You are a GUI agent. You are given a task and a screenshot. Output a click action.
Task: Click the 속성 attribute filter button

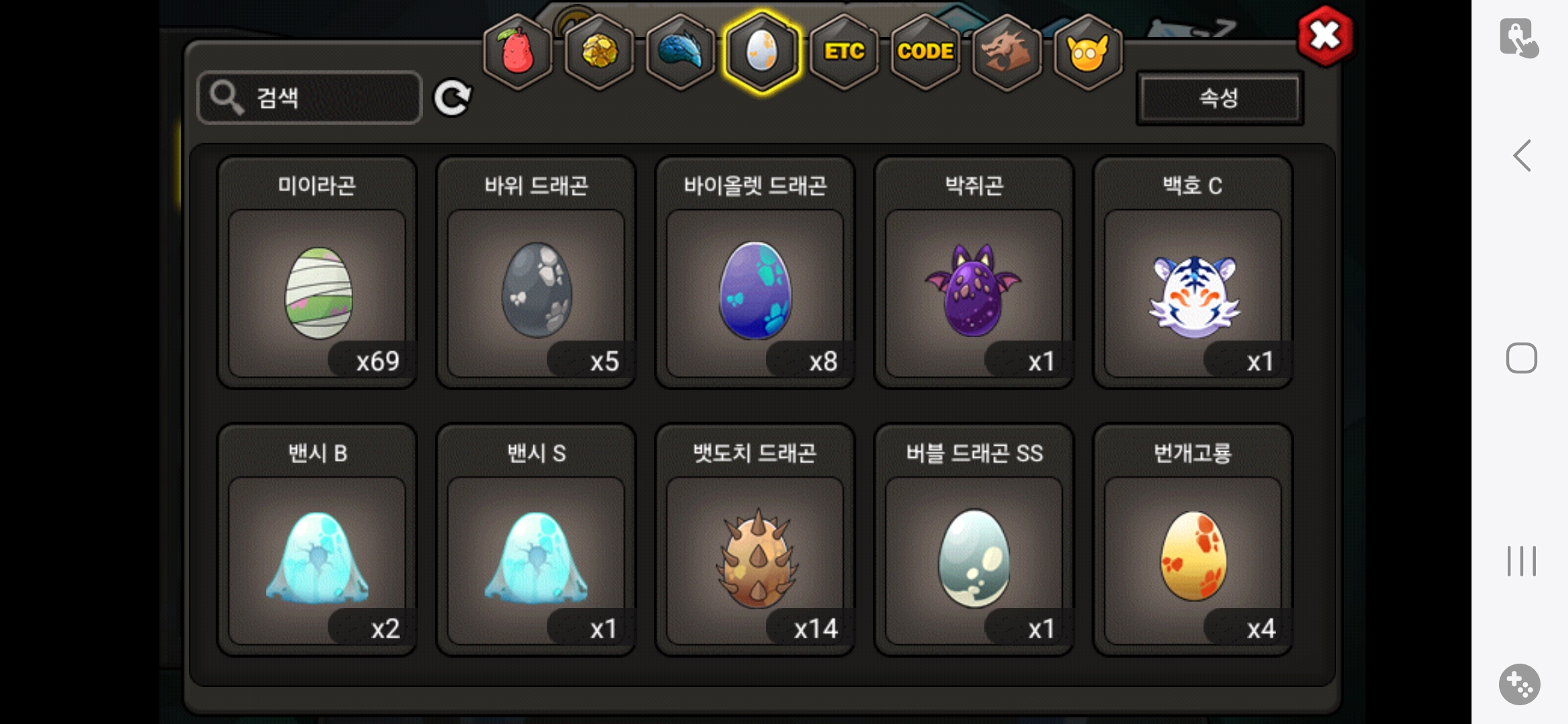1220,98
